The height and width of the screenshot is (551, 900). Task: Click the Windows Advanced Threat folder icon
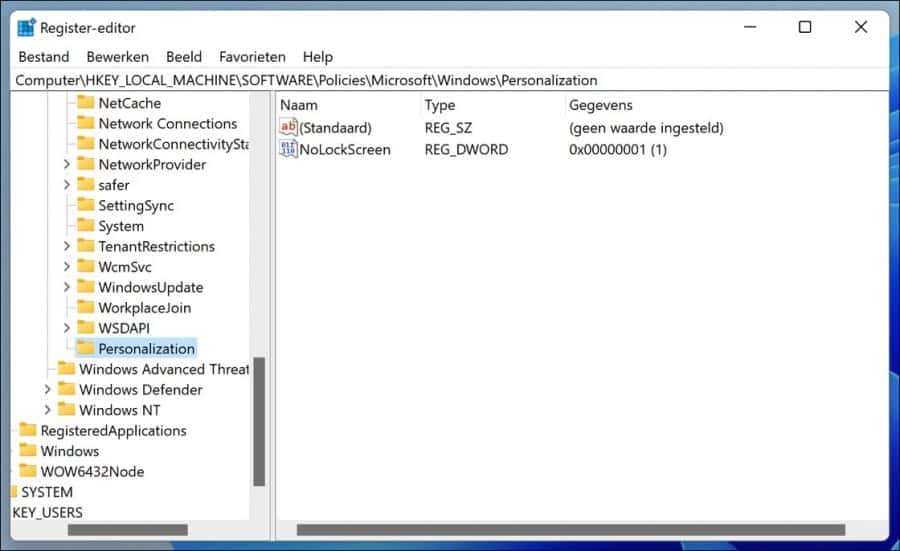pos(67,368)
